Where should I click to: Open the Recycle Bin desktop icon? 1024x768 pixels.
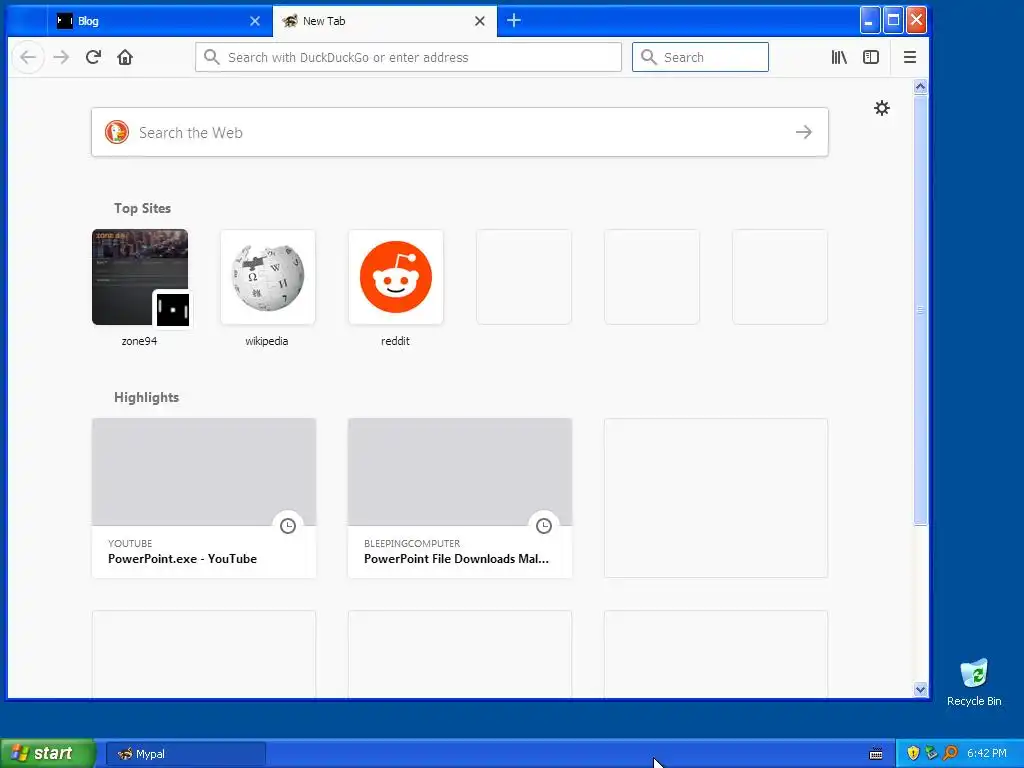coord(974,682)
